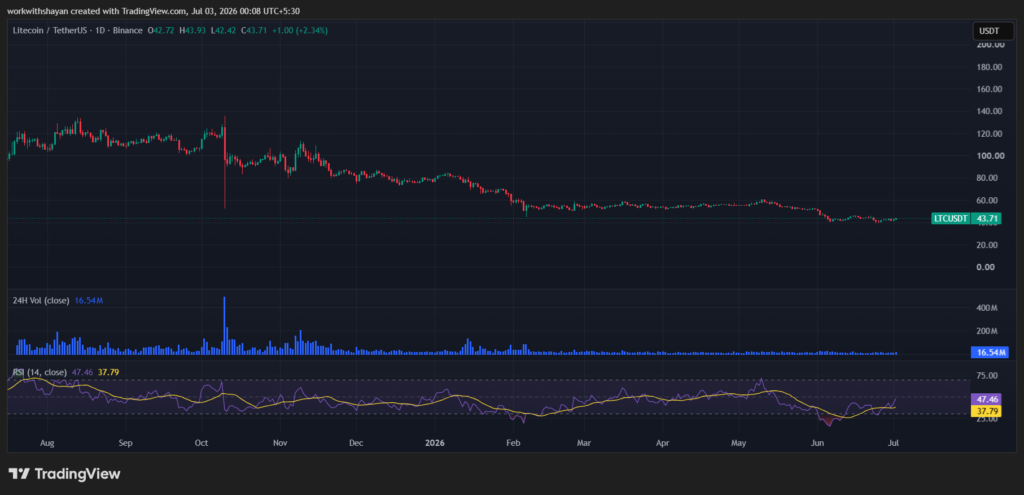
Task: Click the Jul label on time axis
Action: pyautogui.click(x=893, y=443)
